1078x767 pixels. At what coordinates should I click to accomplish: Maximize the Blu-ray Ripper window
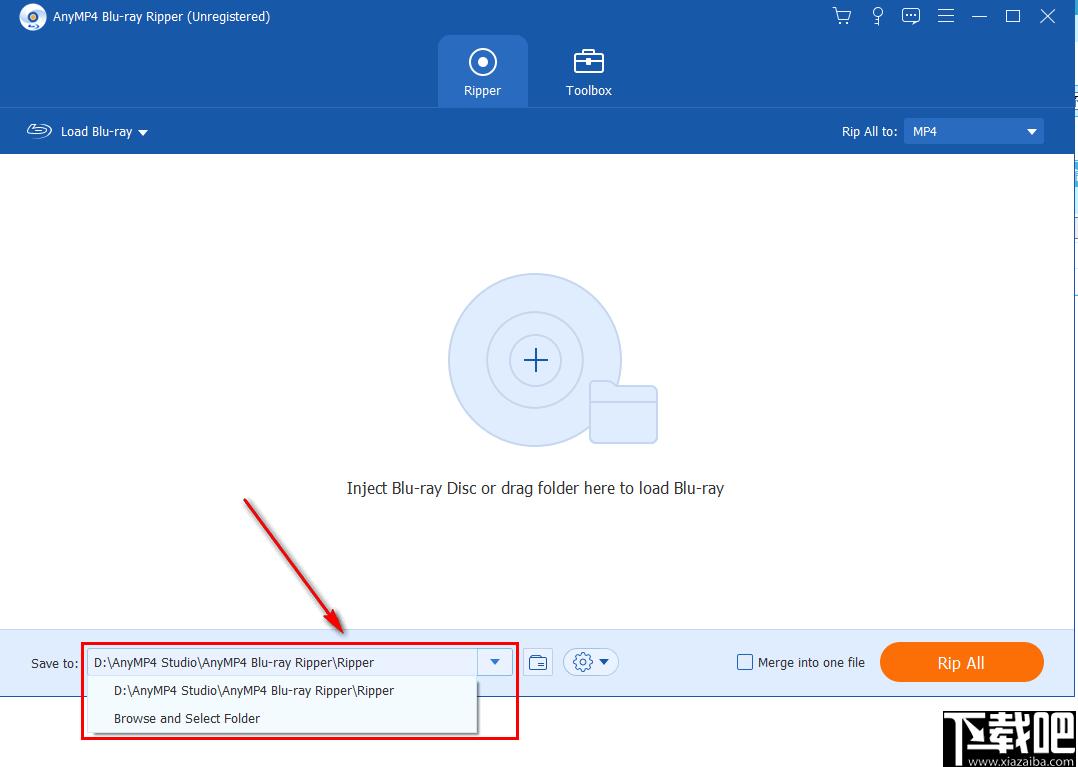pyautogui.click(x=1013, y=16)
